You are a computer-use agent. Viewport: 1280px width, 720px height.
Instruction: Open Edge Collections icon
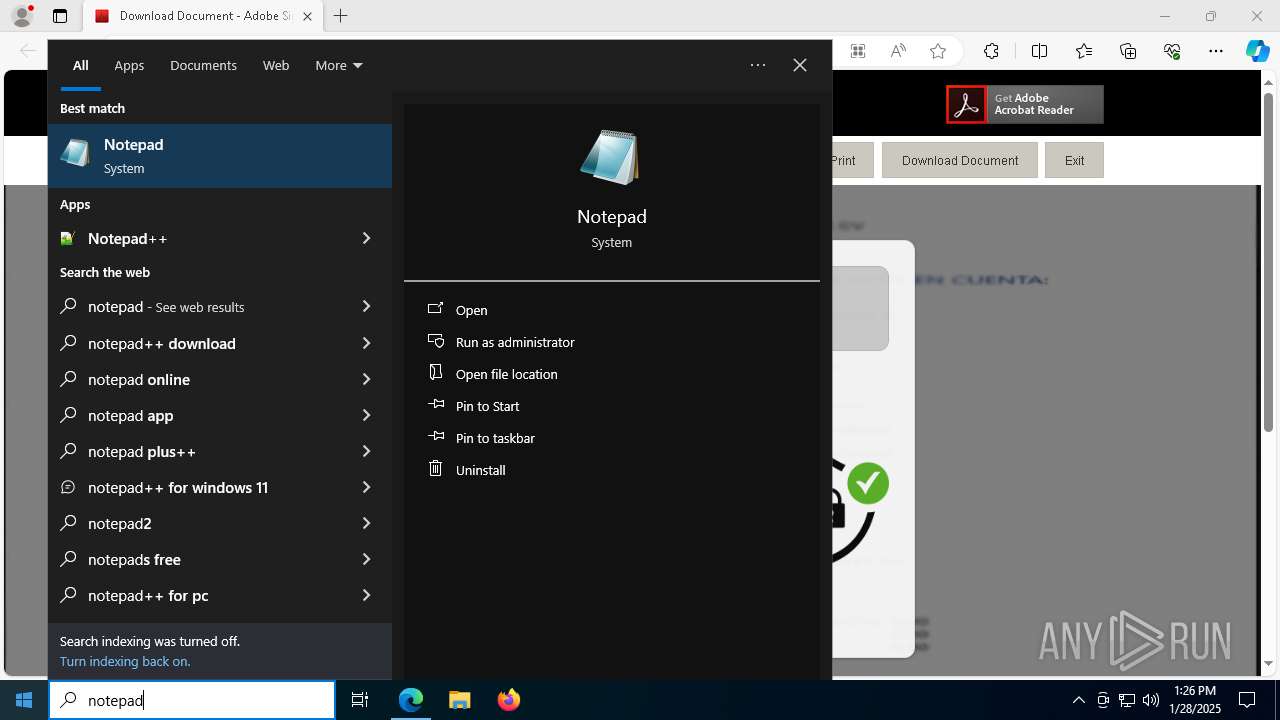(1128, 51)
